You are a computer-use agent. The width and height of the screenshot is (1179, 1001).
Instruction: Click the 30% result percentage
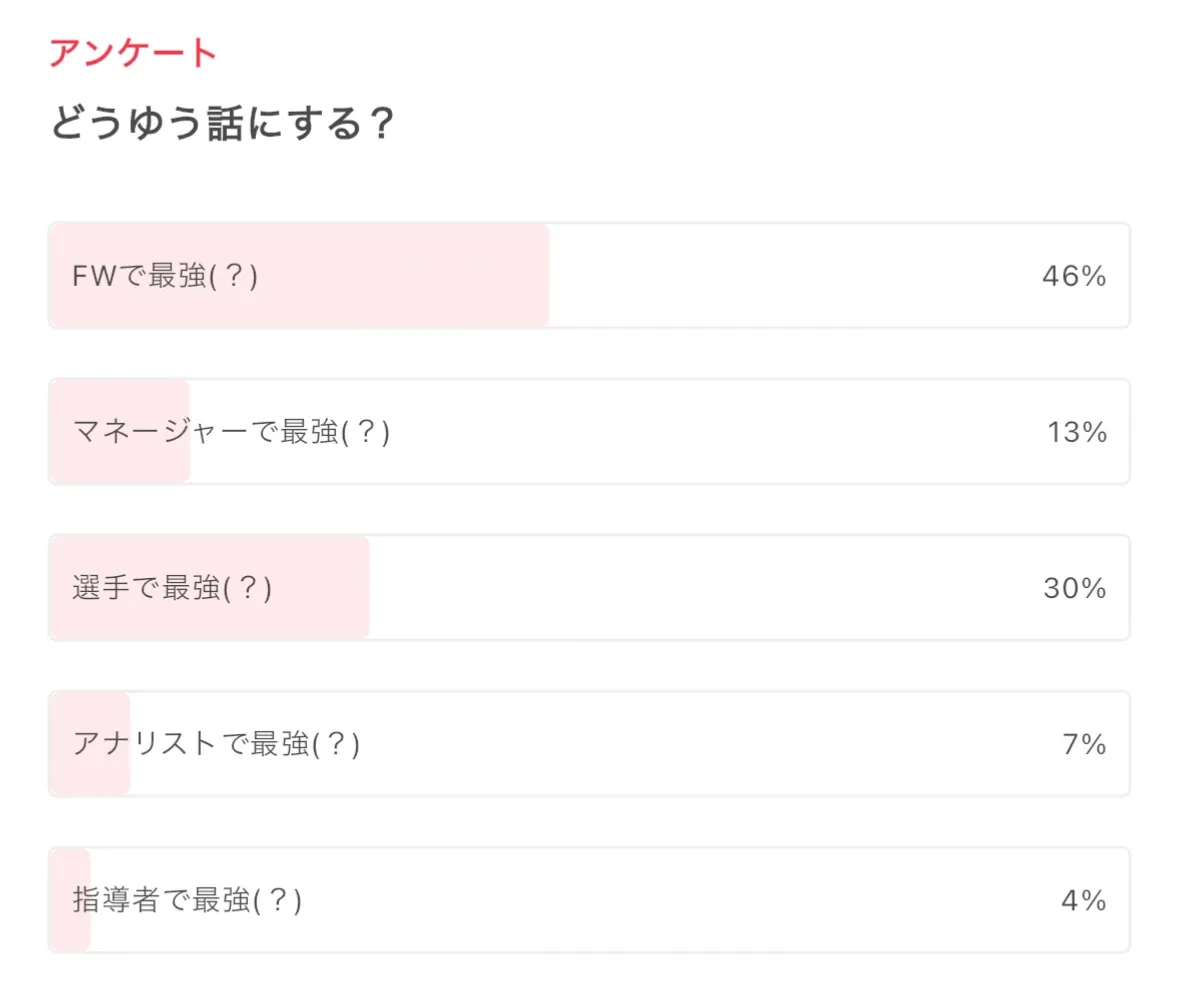pyautogui.click(x=1074, y=589)
